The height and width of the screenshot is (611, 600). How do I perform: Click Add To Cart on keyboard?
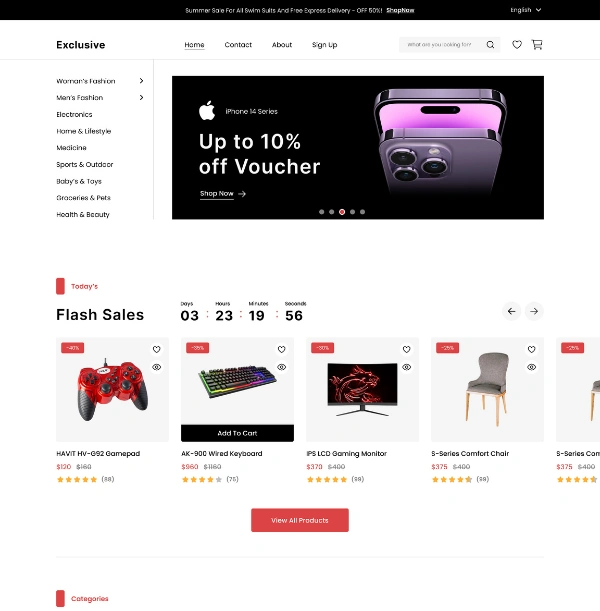point(237,433)
